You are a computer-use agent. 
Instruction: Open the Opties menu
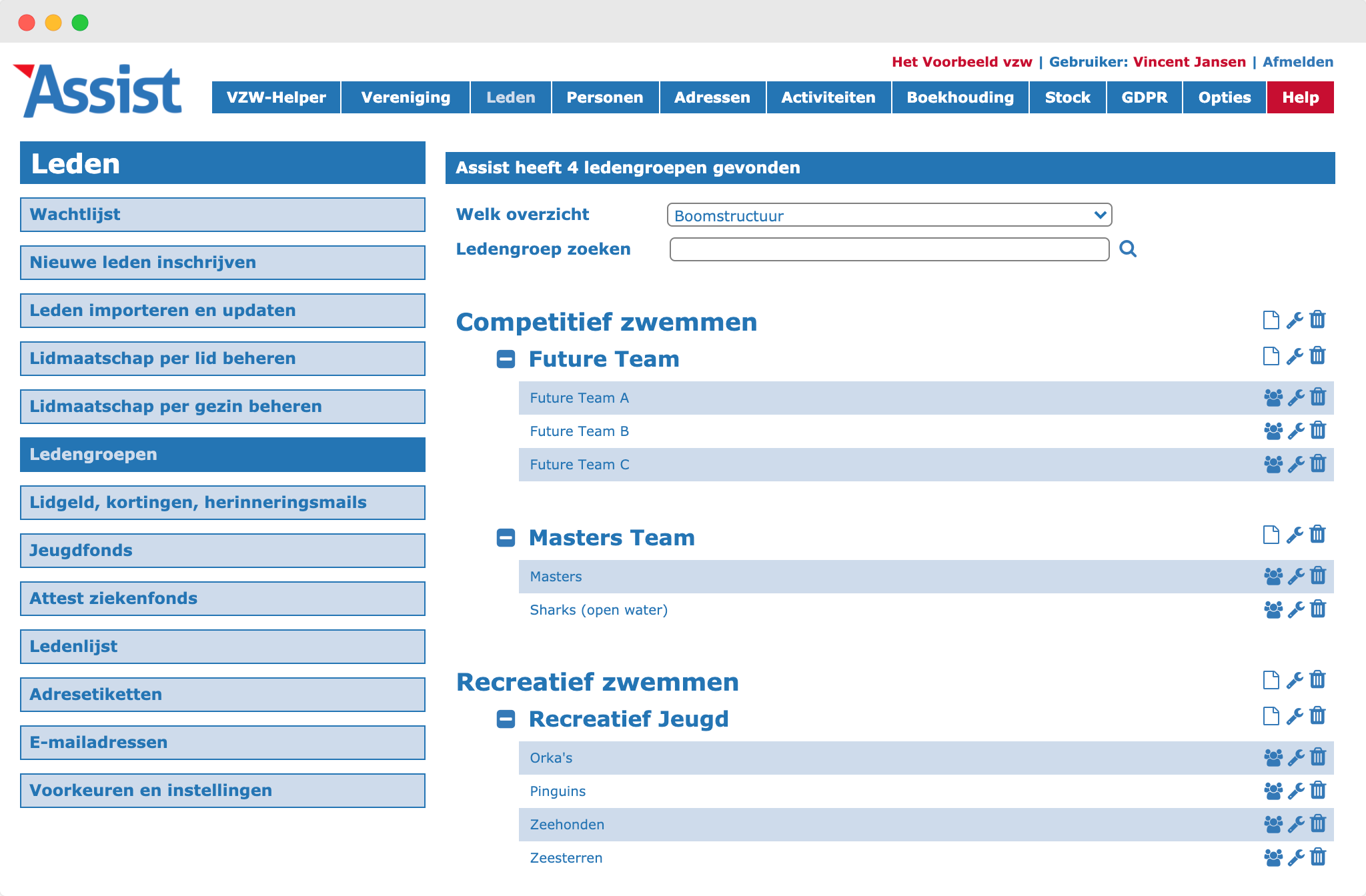point(1225,97)
